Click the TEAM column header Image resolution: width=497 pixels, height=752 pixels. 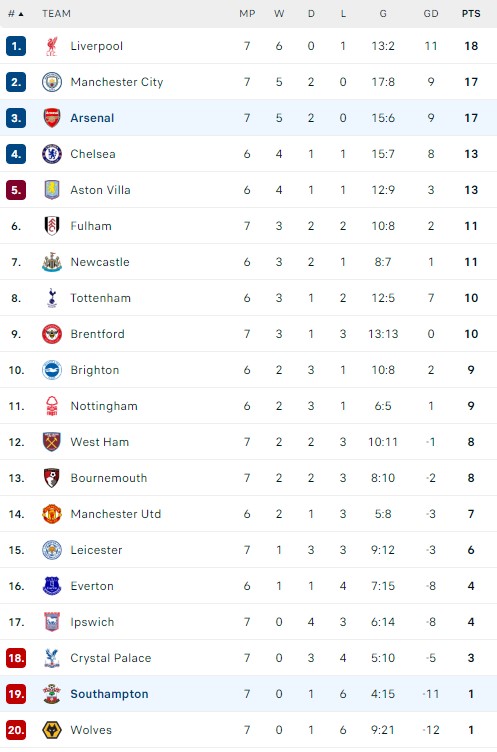(56, 13)
